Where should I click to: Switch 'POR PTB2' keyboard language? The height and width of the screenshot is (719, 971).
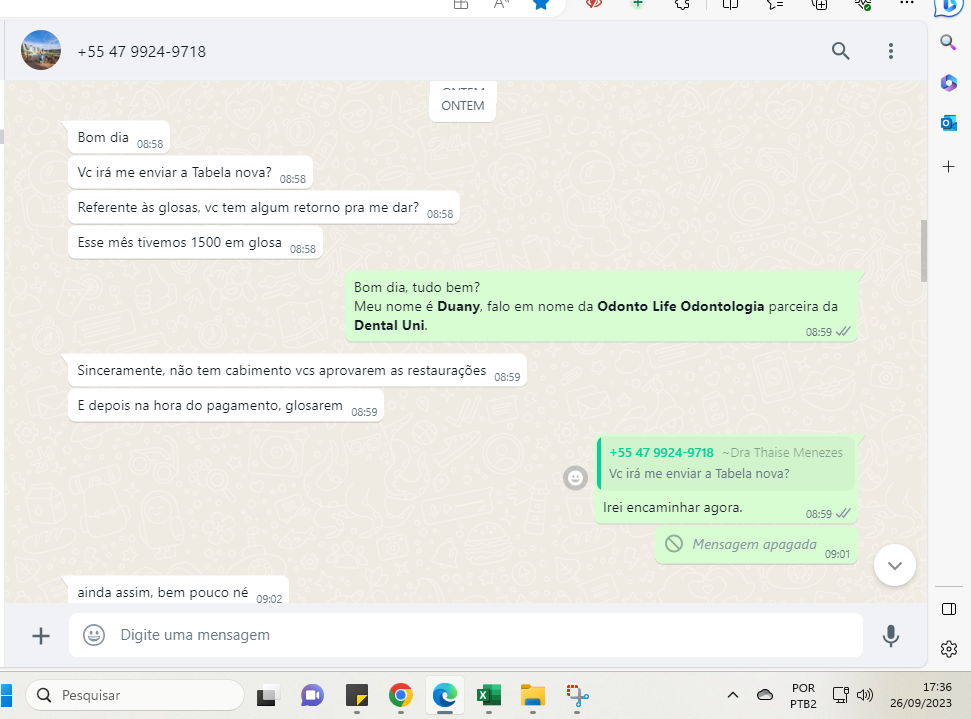click(803, 695)
